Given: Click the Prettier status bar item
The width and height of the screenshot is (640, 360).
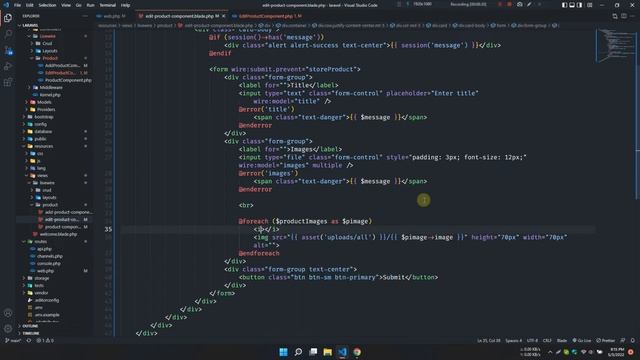Looking at the screenshot, I should coord(605,340).
